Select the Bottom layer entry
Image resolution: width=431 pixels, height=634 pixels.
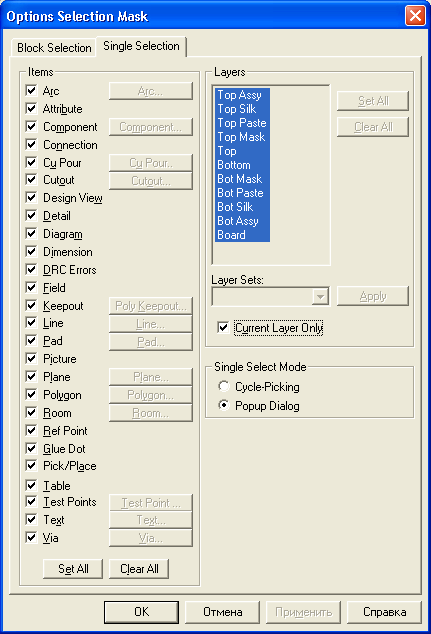(x=242, y=165)
